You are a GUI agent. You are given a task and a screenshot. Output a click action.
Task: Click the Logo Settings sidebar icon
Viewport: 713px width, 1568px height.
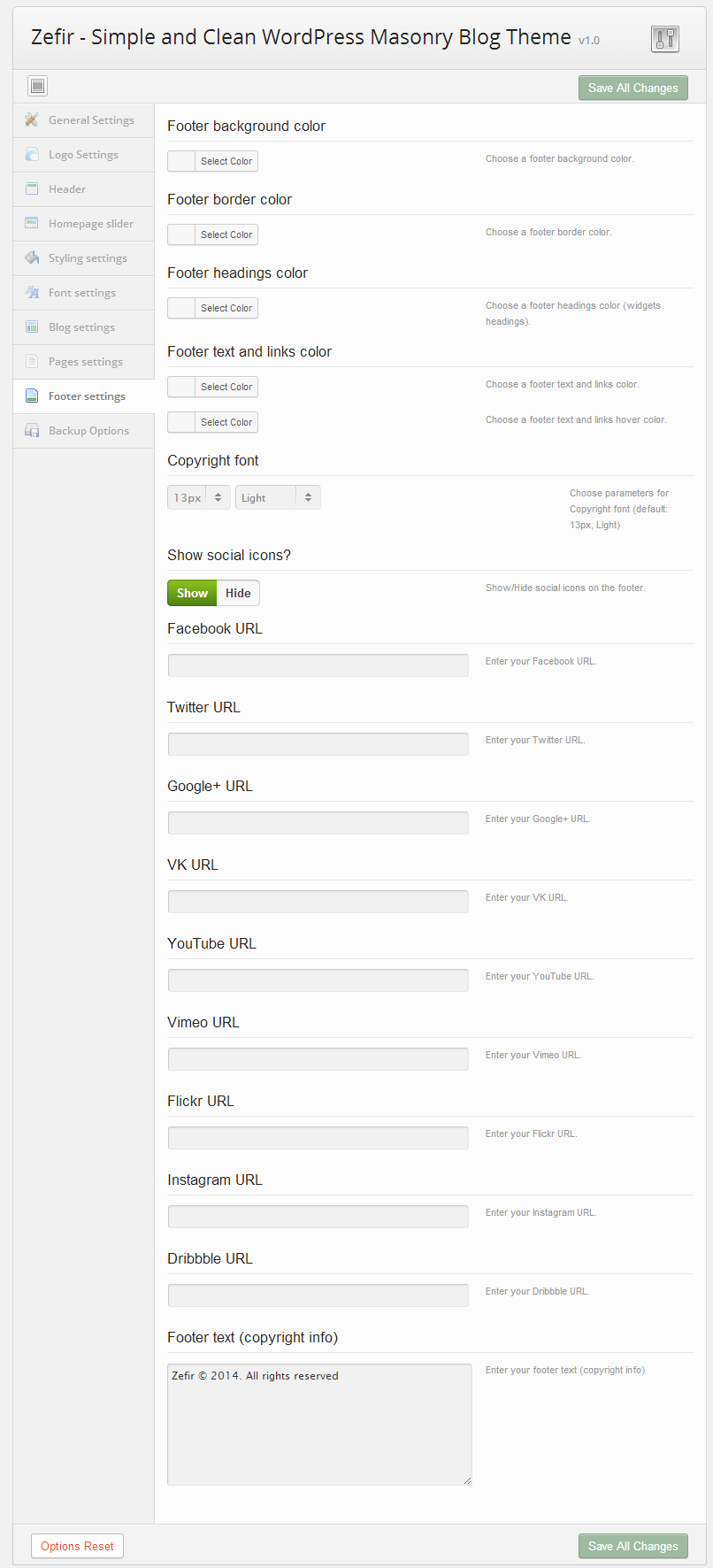[x=32, y=154]
